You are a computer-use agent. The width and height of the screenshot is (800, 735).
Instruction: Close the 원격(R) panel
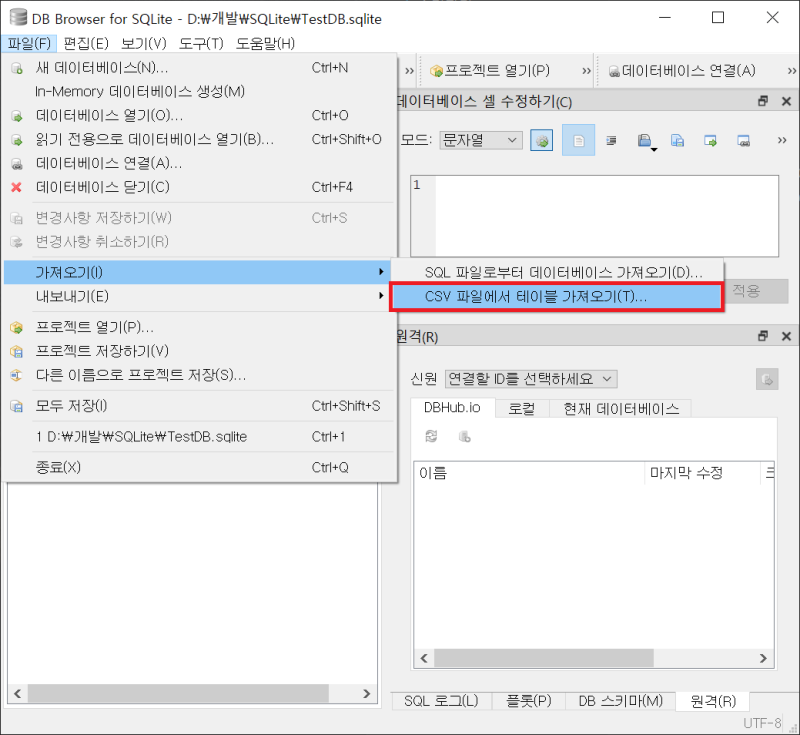coord(786,336)
